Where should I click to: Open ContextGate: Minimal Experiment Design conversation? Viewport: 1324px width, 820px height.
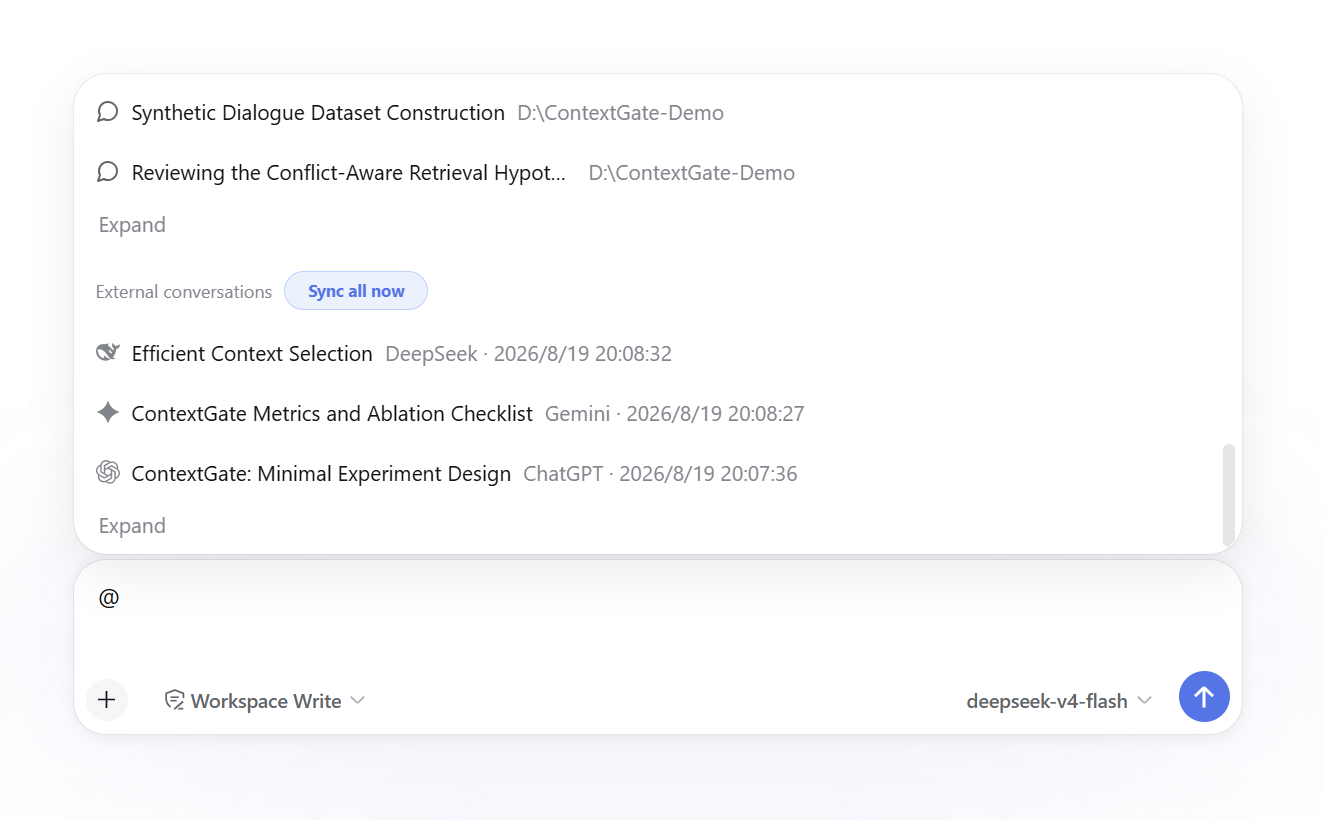(x=321, y=473)
